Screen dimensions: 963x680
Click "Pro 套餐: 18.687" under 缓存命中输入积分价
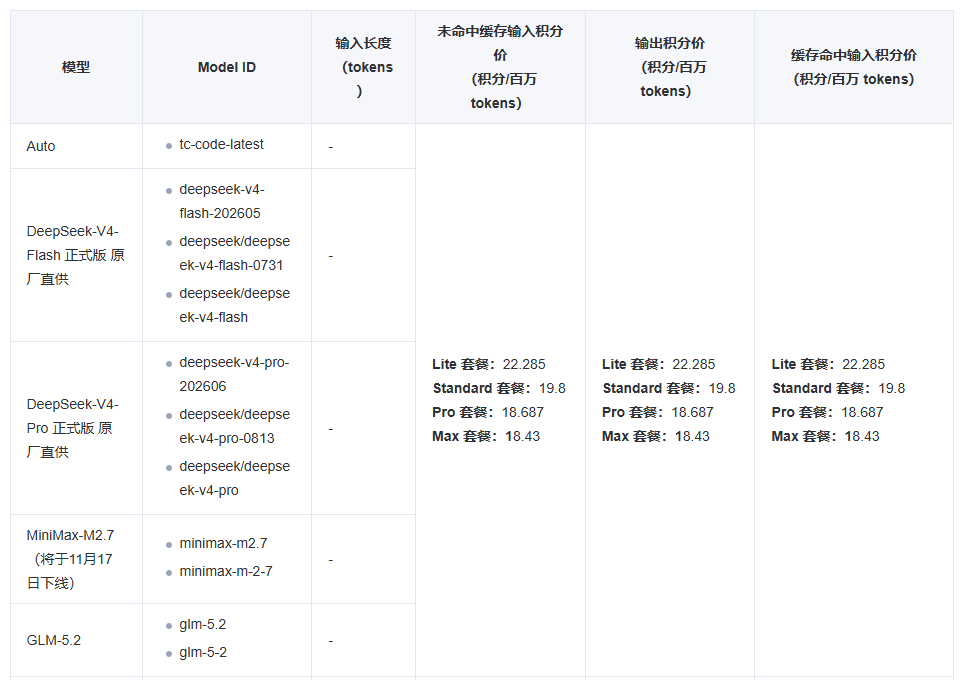click(828, 412)
